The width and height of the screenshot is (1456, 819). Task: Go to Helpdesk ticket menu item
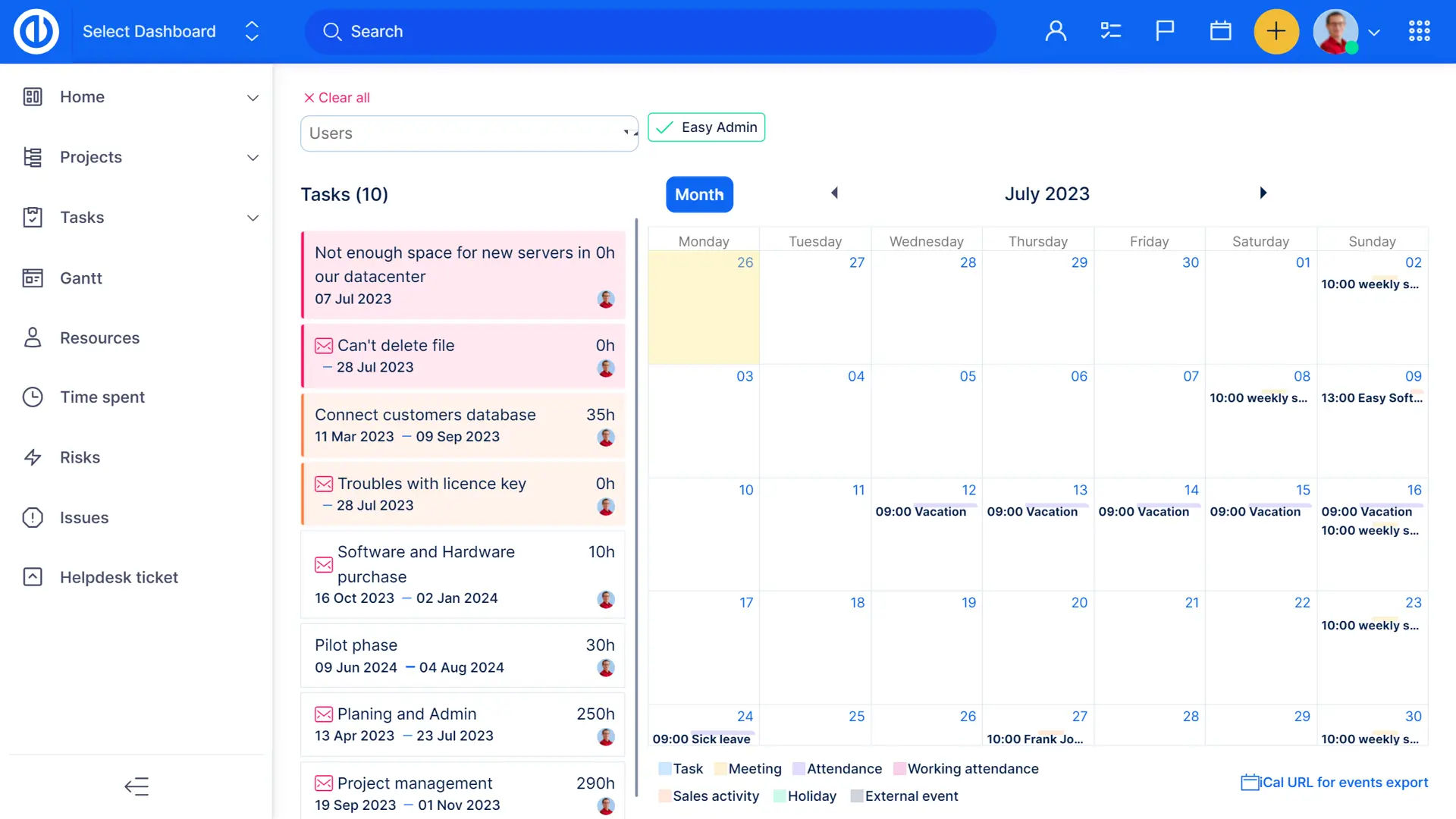(119, 578)
